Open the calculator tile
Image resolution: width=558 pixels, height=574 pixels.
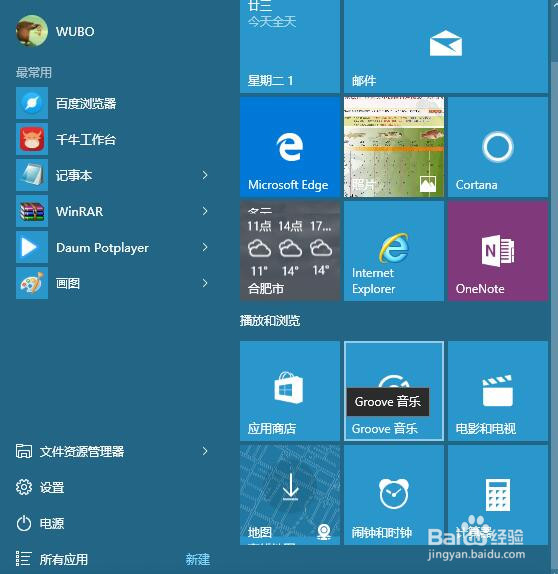coord(498,495)
